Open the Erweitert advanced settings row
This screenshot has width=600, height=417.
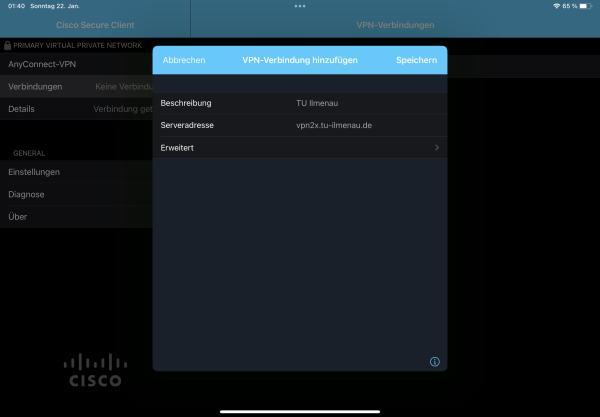[300, 148]
